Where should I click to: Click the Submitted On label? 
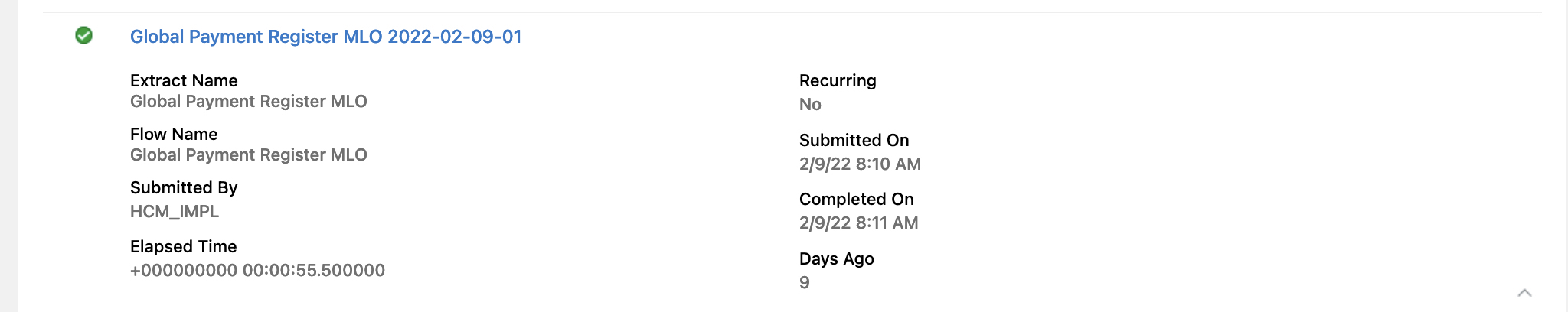pyautogui.click(x=854, y=140)
